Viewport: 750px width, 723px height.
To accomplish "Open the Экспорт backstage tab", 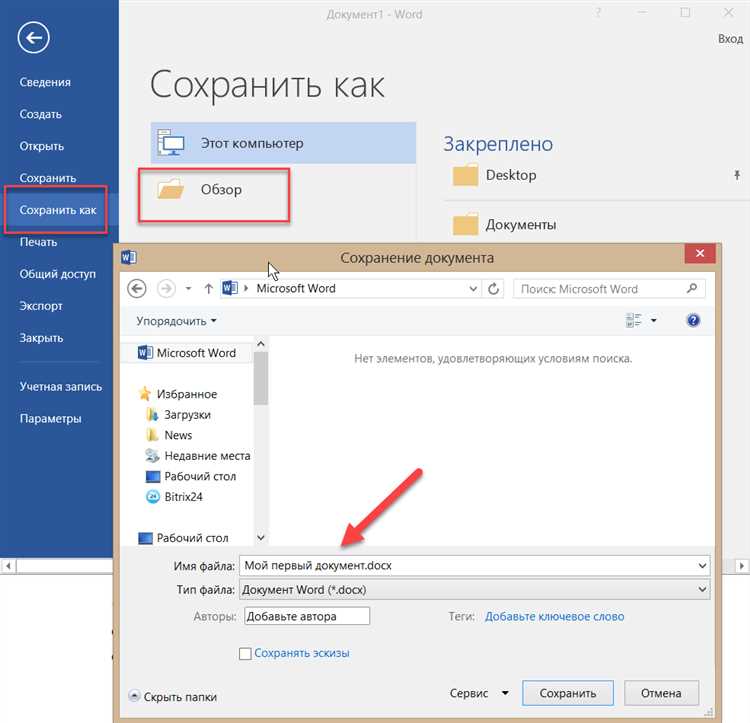I will [41, 306].
